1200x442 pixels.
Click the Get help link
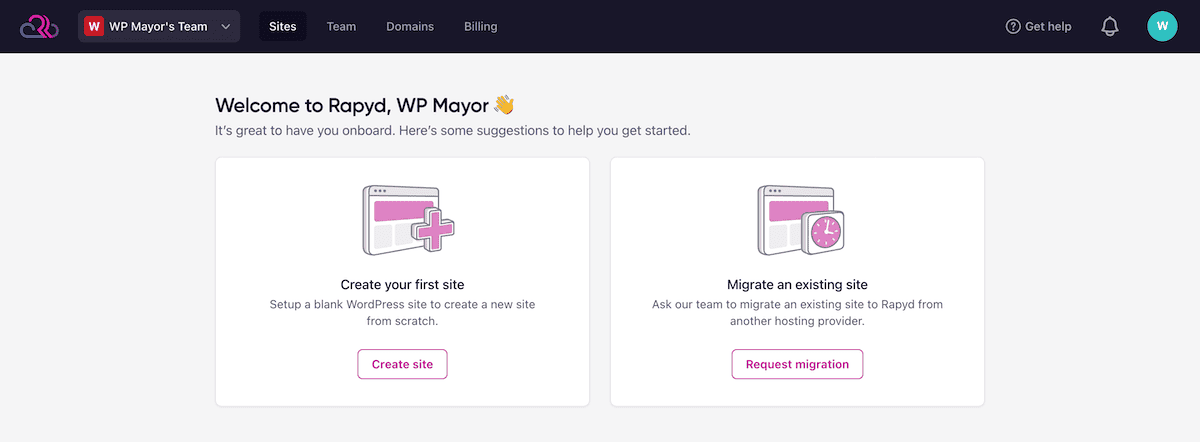1038,27
